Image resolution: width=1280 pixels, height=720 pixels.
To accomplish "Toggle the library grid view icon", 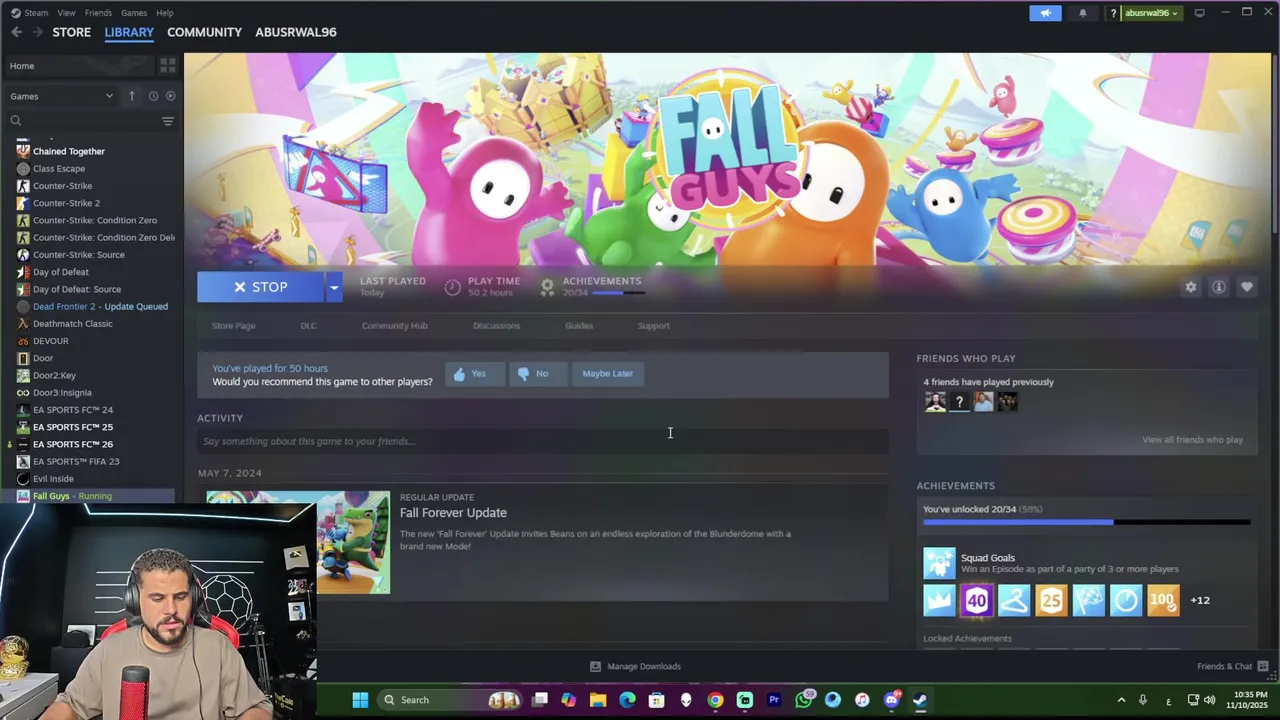I will [x=168, y=65].
